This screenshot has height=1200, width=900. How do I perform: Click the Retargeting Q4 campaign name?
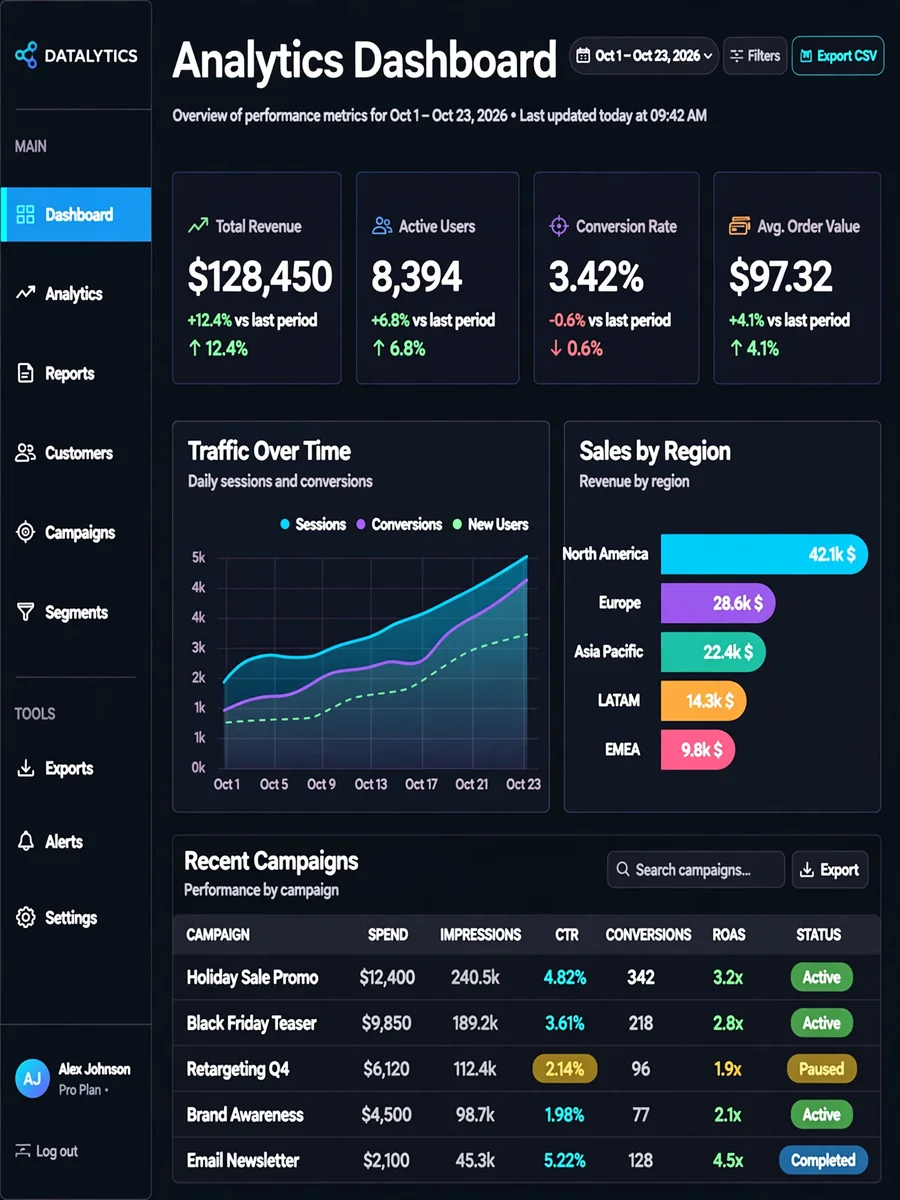tap(238, 1069)
